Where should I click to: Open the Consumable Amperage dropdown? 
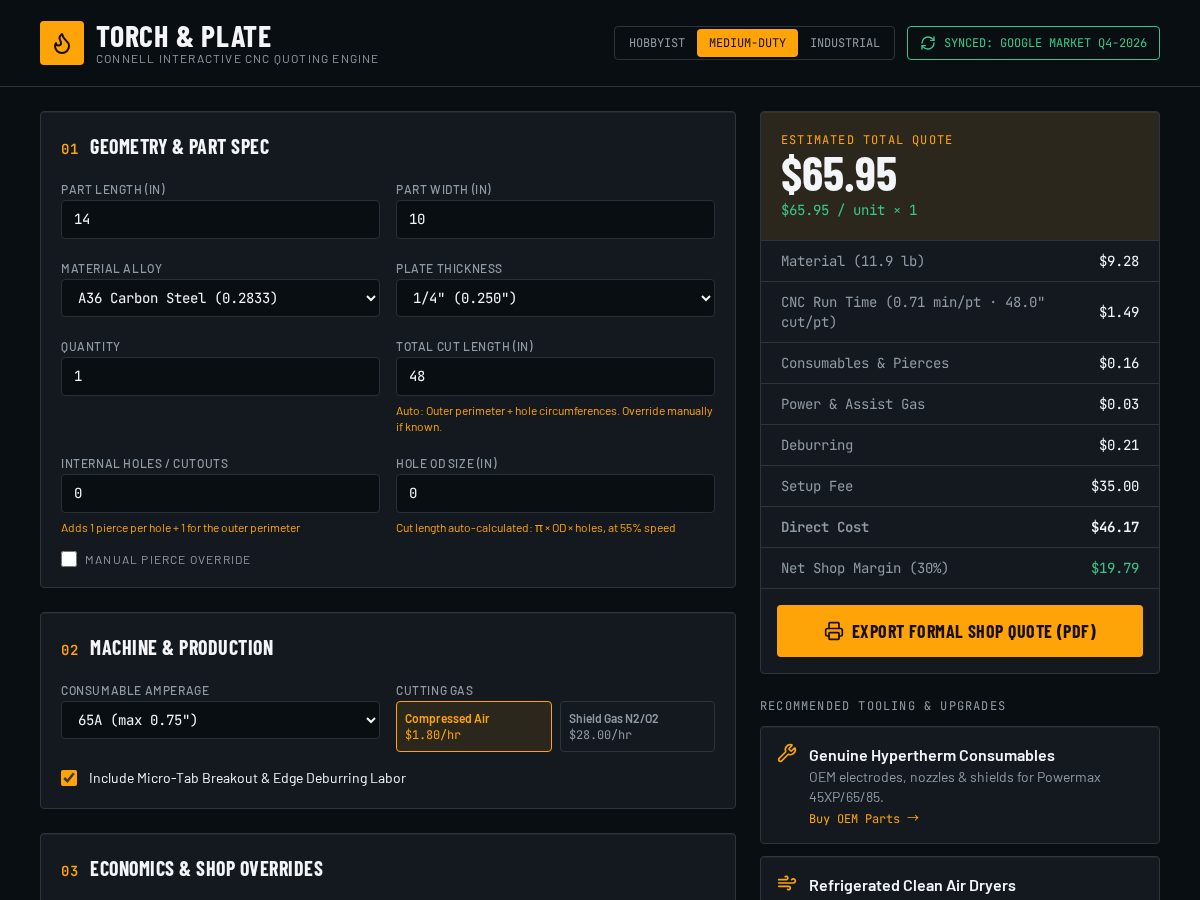click(220, 720)
